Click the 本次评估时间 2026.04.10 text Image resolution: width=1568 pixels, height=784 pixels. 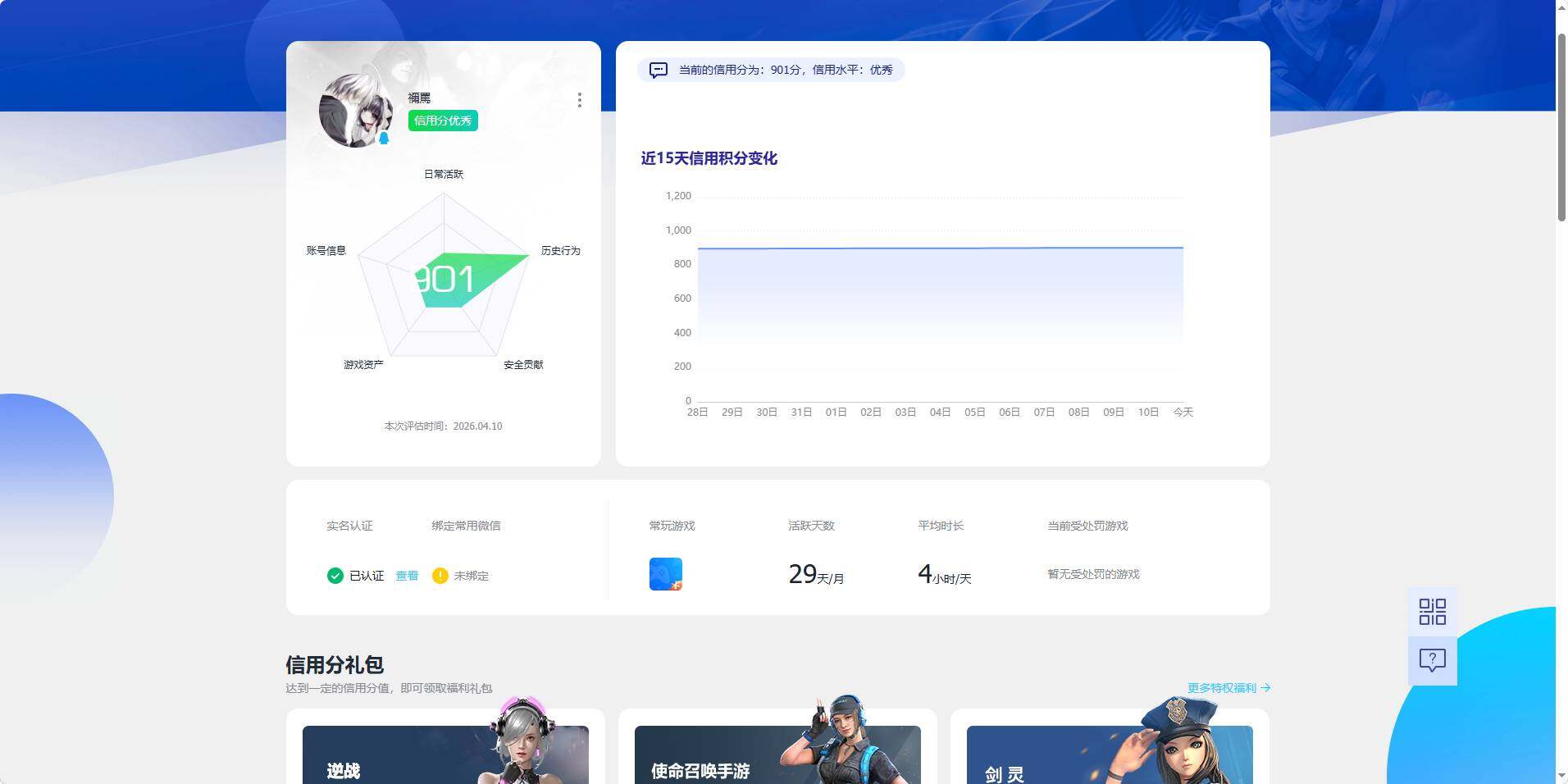444,426
